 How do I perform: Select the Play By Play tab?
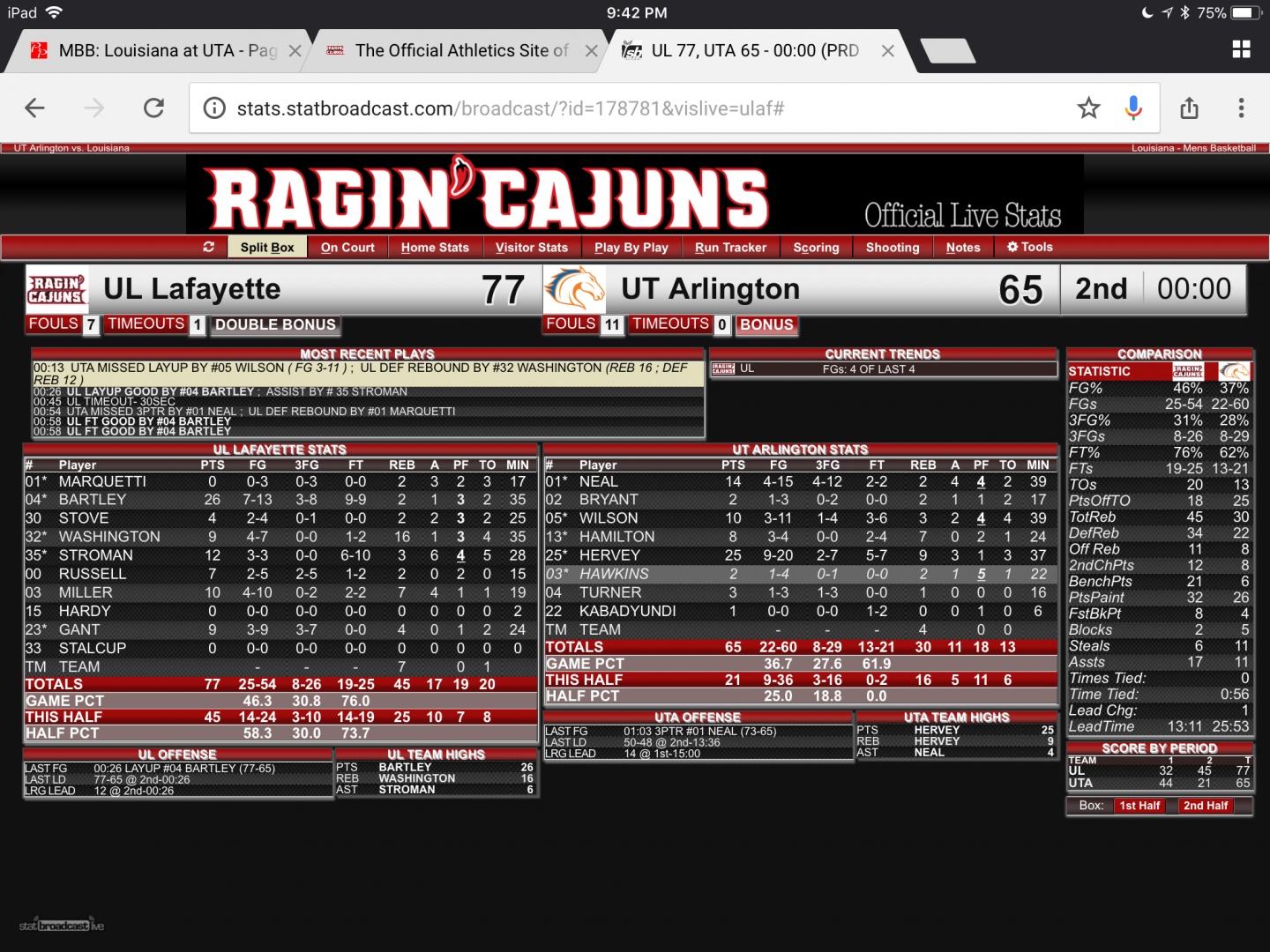tap(631, 248)
